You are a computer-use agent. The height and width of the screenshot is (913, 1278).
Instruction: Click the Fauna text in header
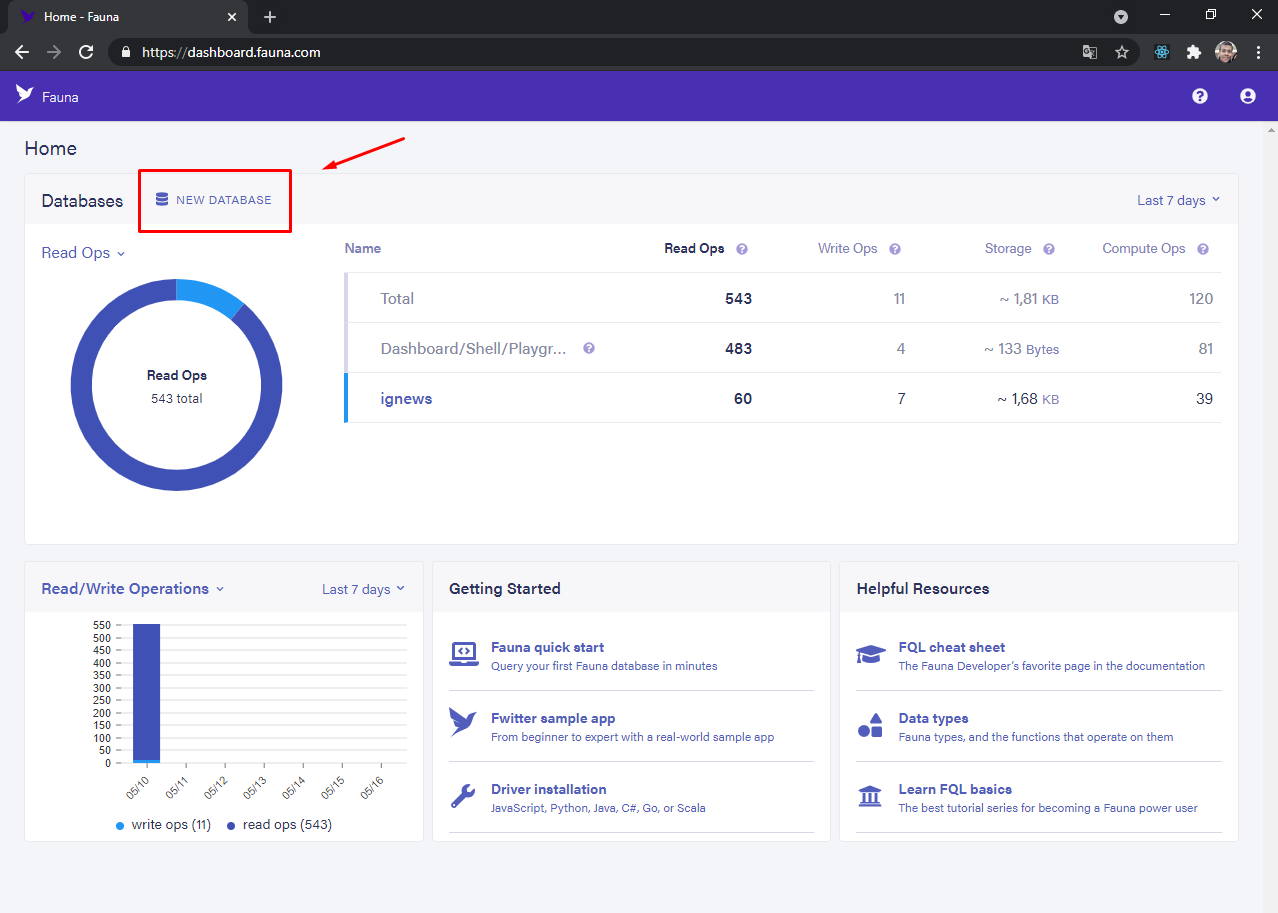tap(60, 97)
